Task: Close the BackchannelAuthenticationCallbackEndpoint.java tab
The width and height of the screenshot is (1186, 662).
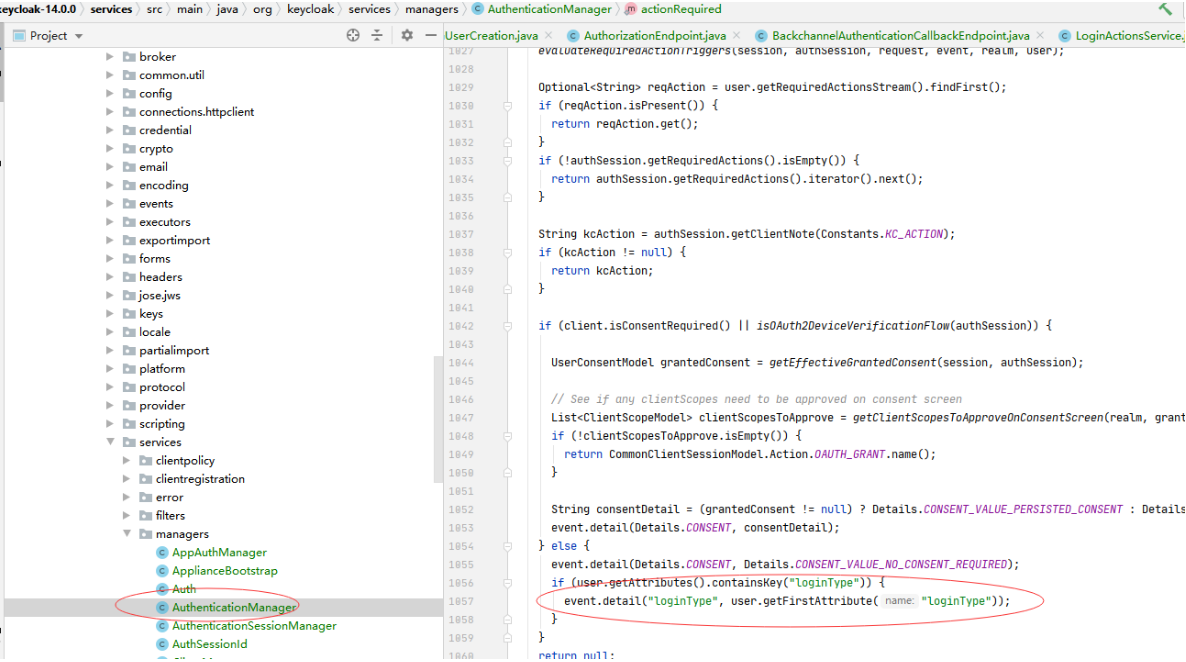Action: (x=1040, y=36)
